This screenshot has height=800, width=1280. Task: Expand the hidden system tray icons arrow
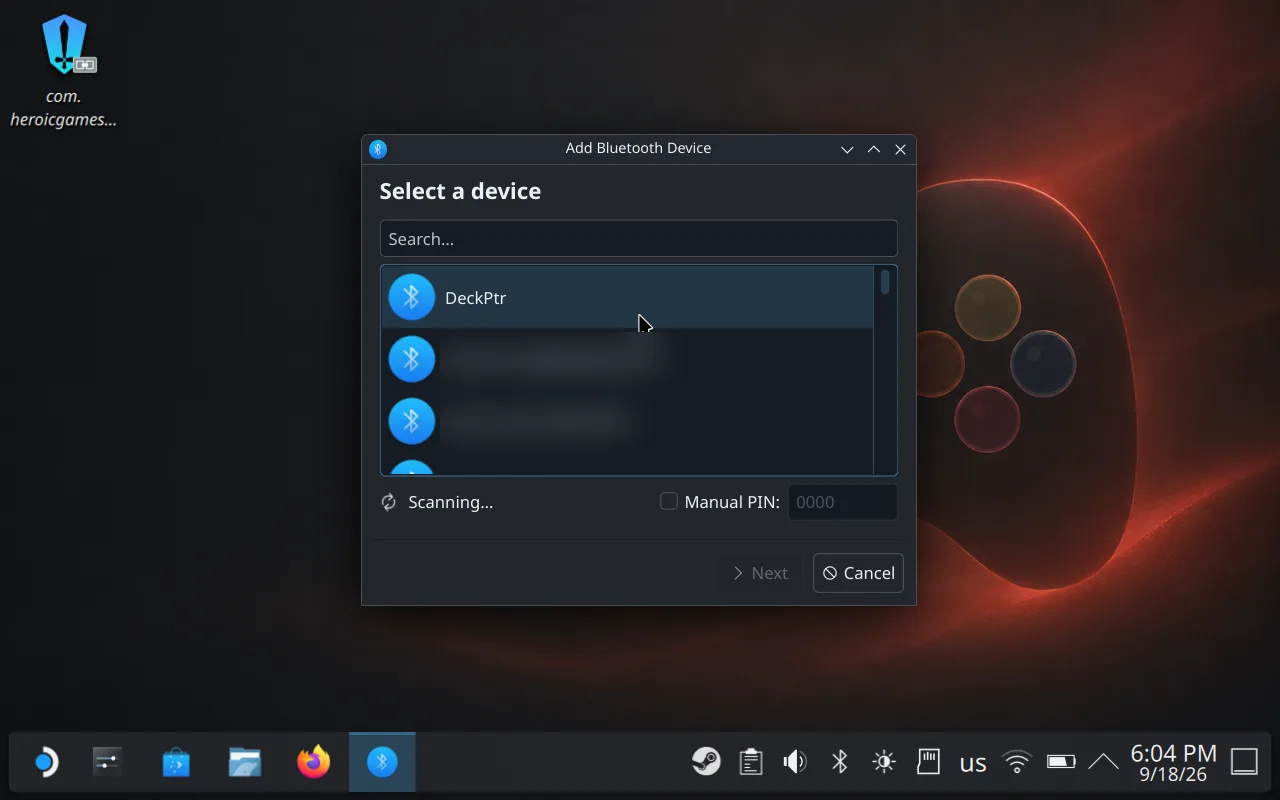click(1103, 762)
